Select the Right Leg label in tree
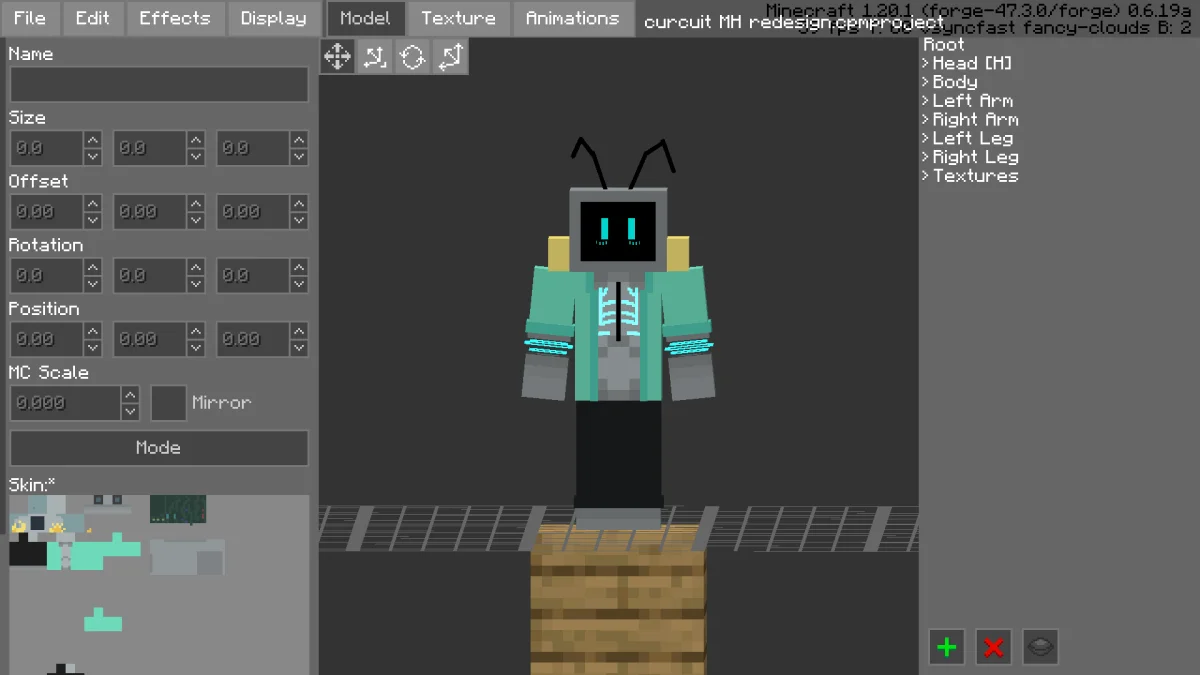The image size is (1200, 675). (976, 157)
